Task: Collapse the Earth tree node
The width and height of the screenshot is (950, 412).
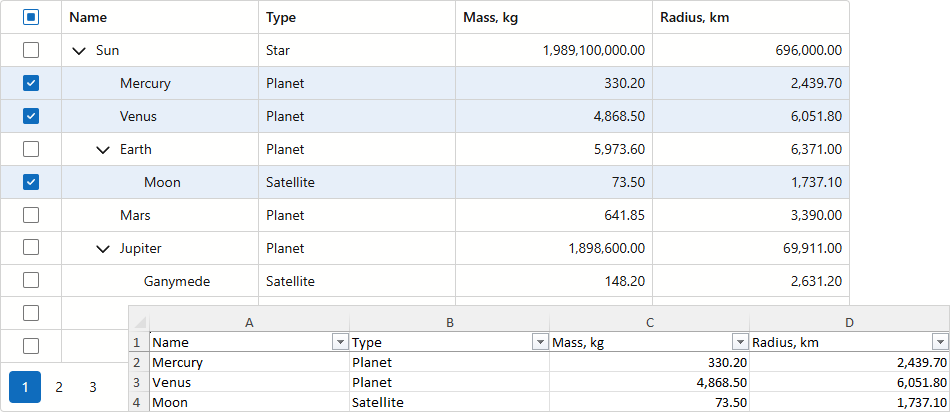Action: pos(103,150)
